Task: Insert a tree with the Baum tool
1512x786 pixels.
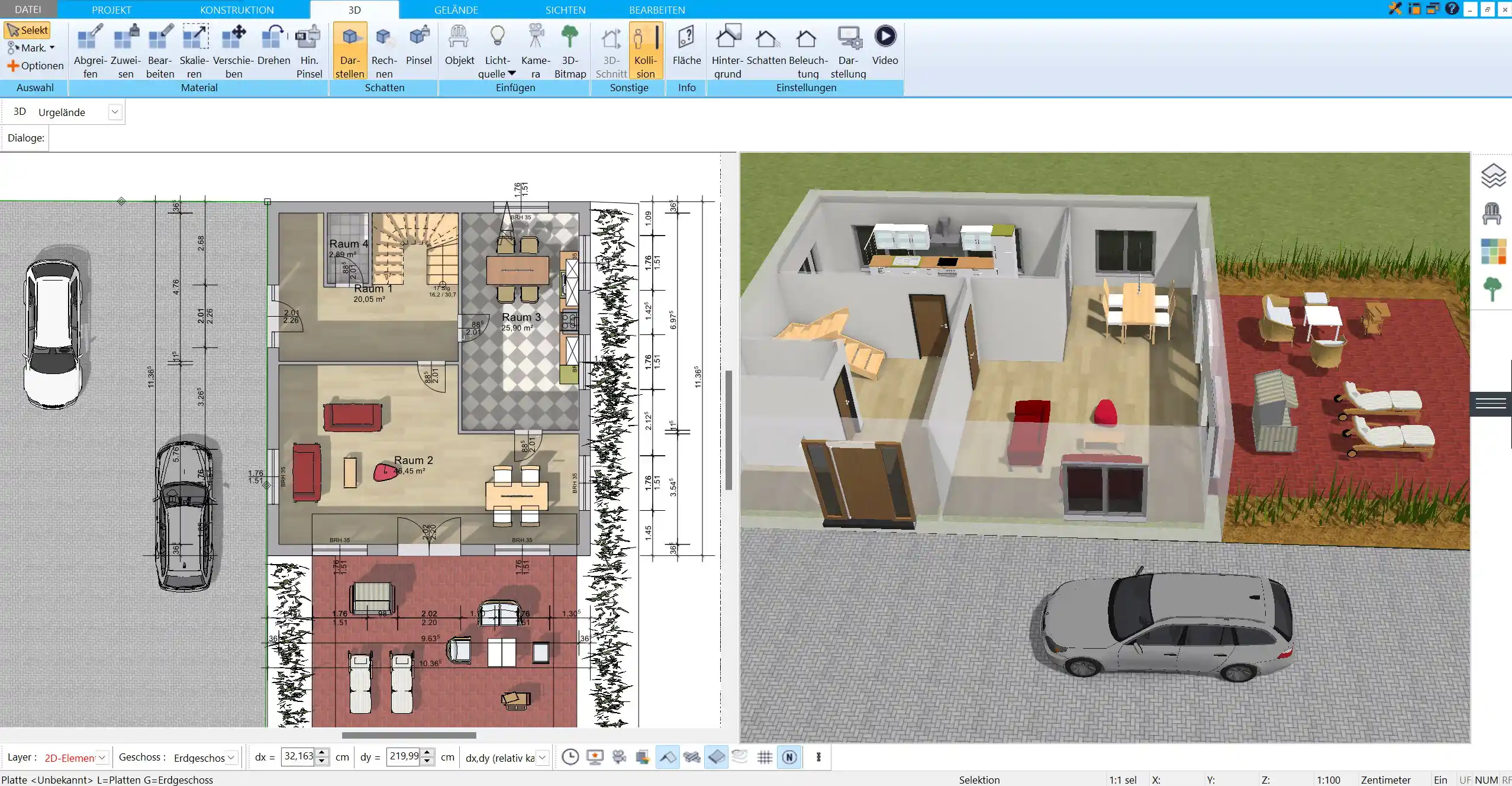Action: (x=570, y=50)
